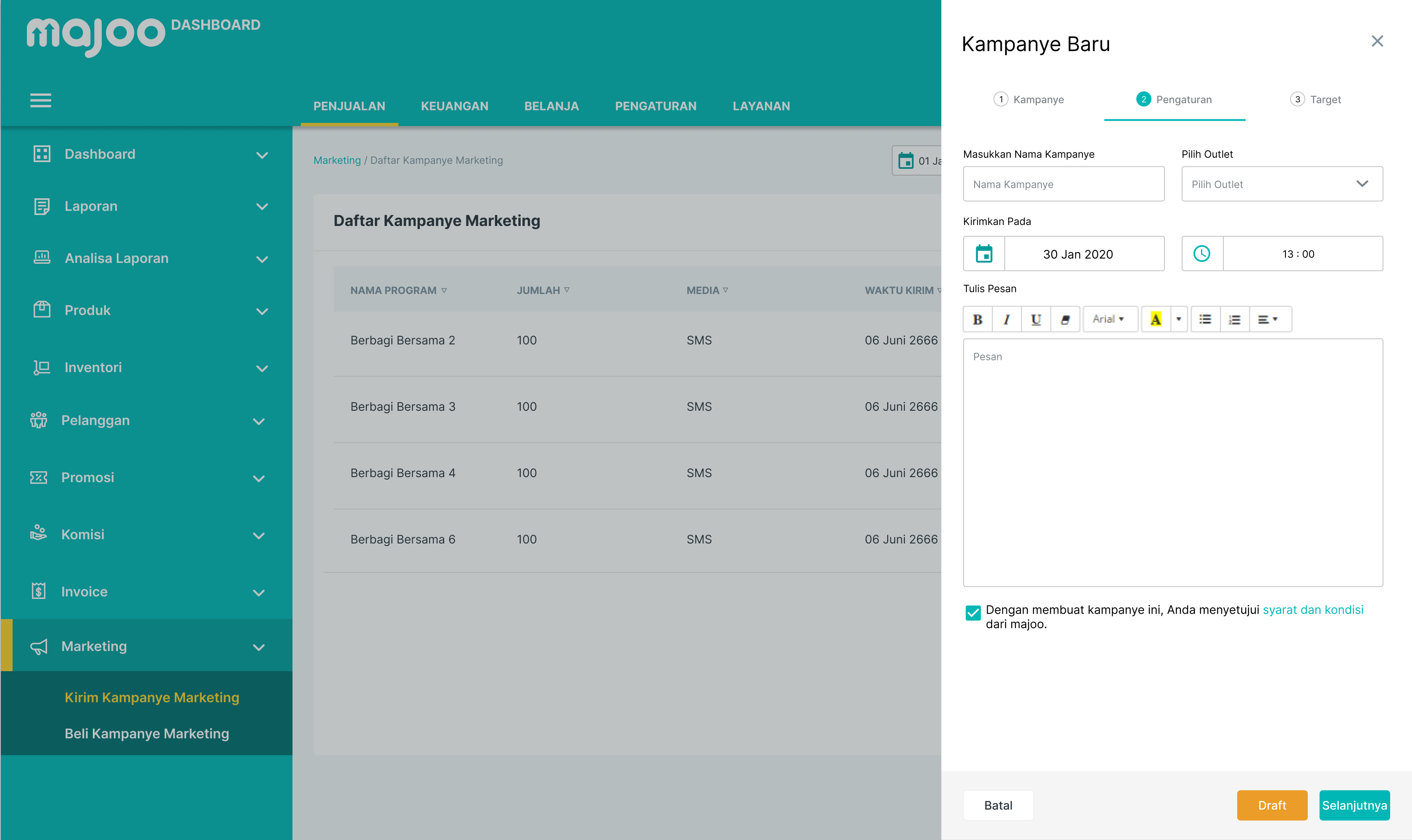Open the PENGATURAN top tab
The width and height of the screenshot is (1412, 840).
656,106
